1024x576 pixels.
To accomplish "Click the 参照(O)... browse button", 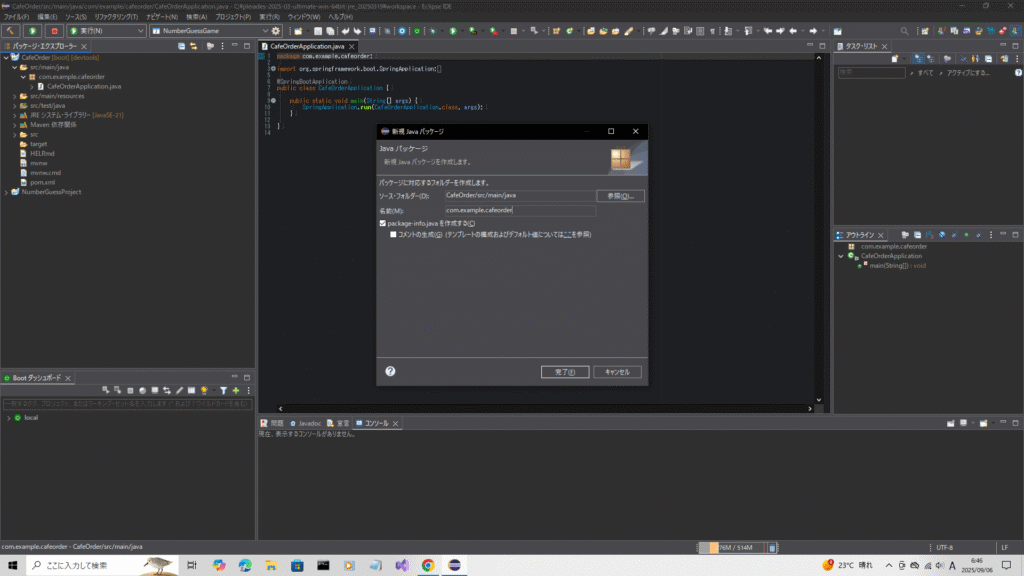I will tap(620, 196).
